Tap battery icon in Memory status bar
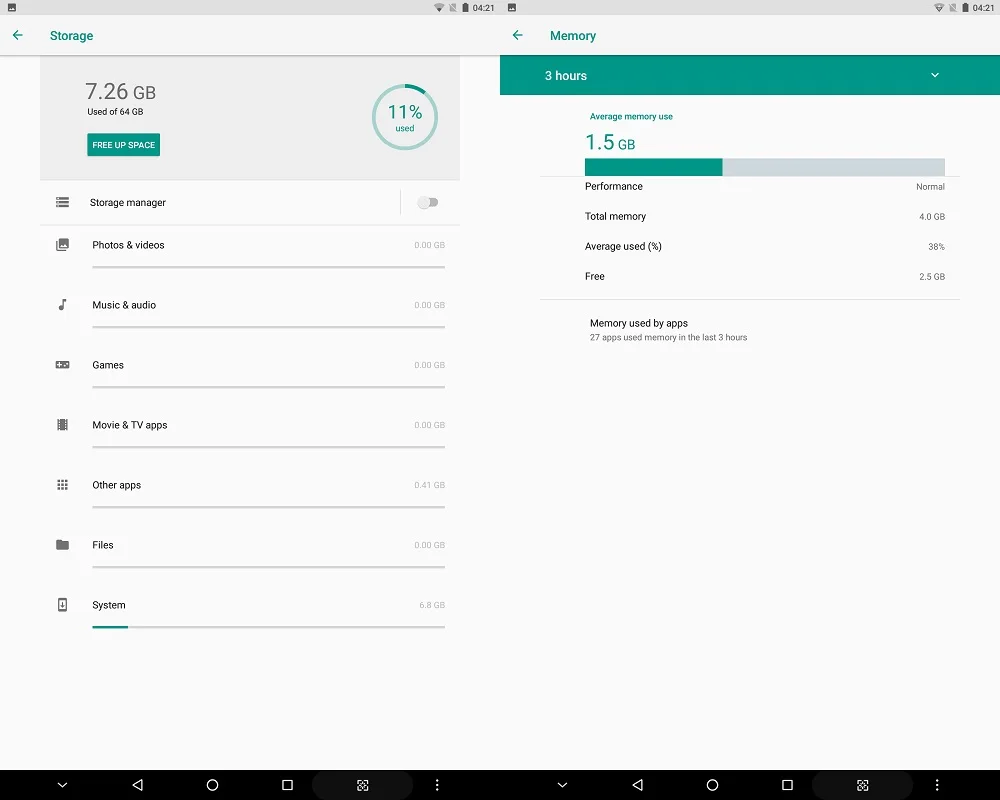Viewport: 1000px width, 800px height. coord(966,8)
